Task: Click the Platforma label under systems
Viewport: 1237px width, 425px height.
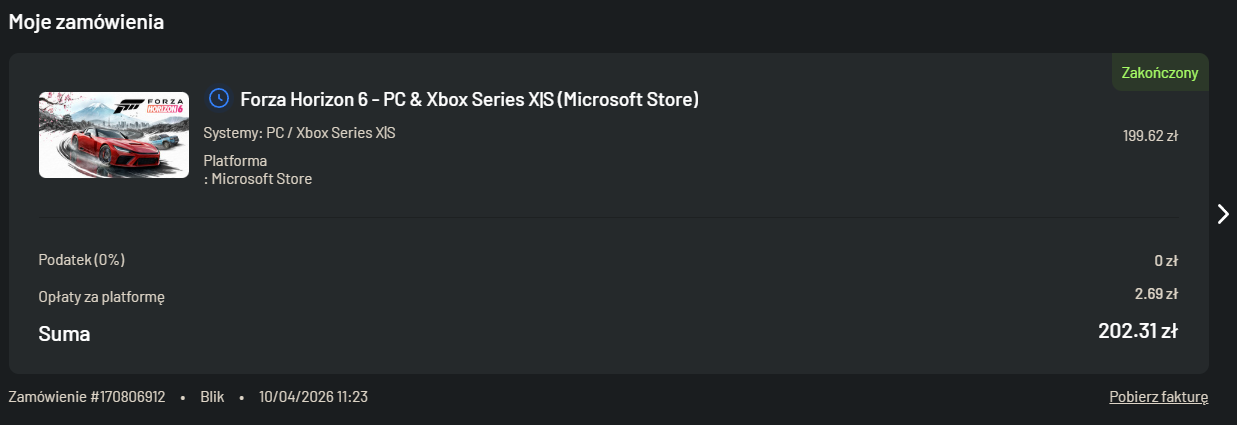Action: (x=235, y=161)
